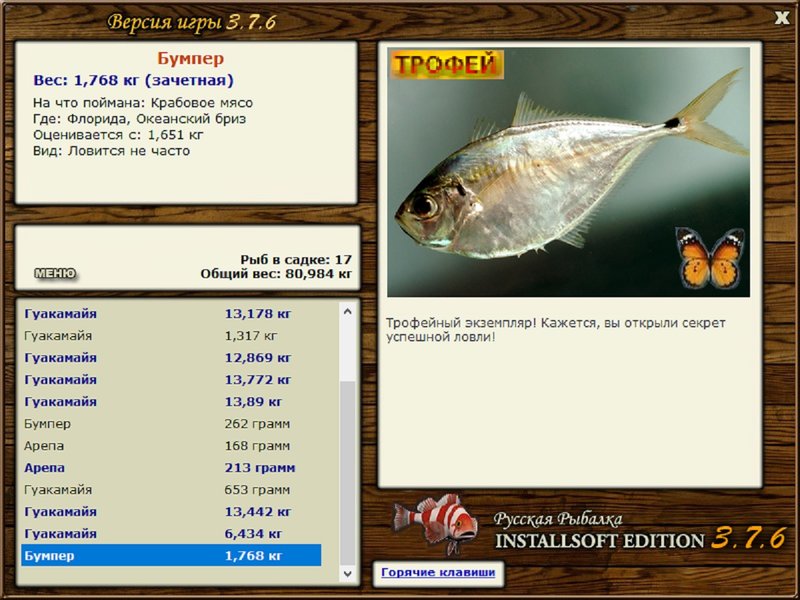Select Гуакамайя 1,317 кг row

coord(171,336)
